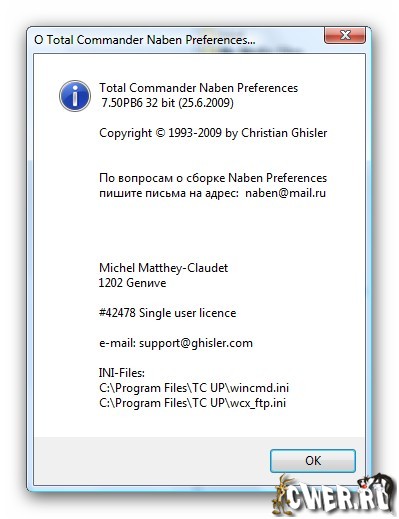Click the dialog title bar text
The height and width of the screenshot is (519, 399).
(x=145, y=40)
